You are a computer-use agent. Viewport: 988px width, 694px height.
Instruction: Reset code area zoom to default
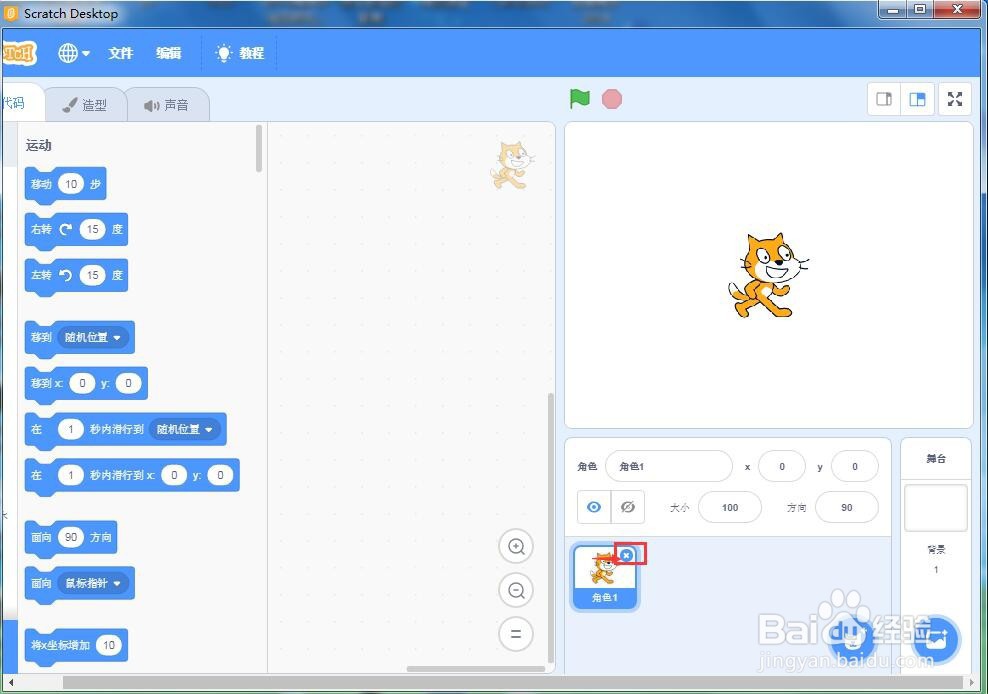[x=516, y=634]
